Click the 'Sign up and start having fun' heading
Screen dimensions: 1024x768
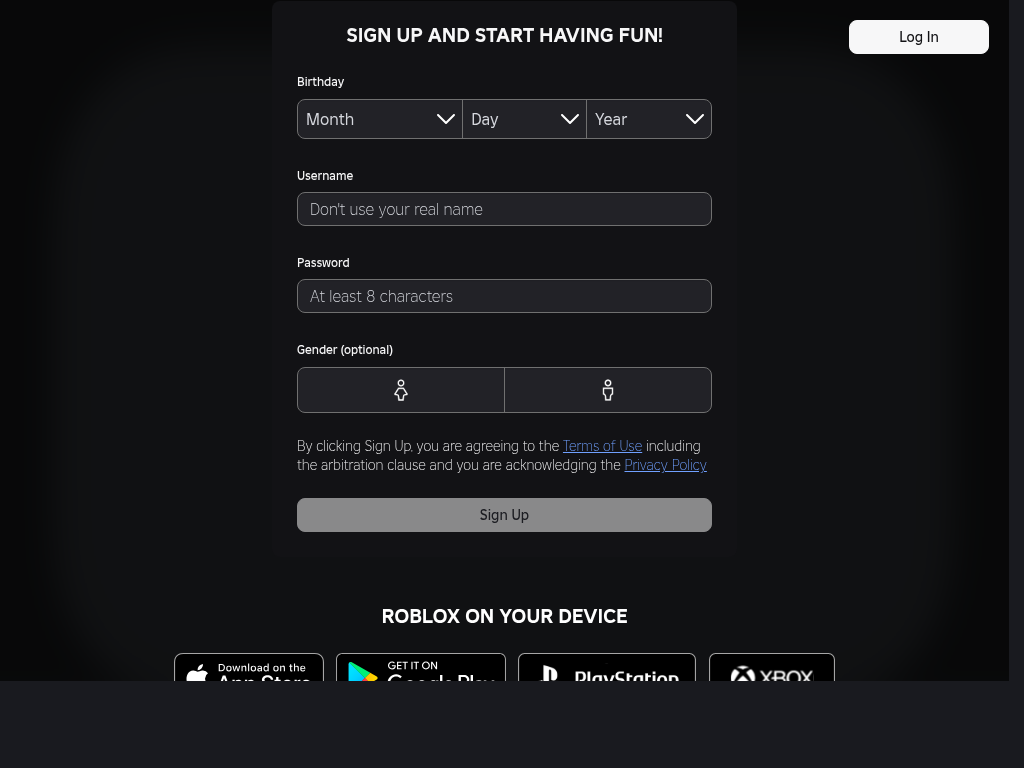tap(504, 36)
